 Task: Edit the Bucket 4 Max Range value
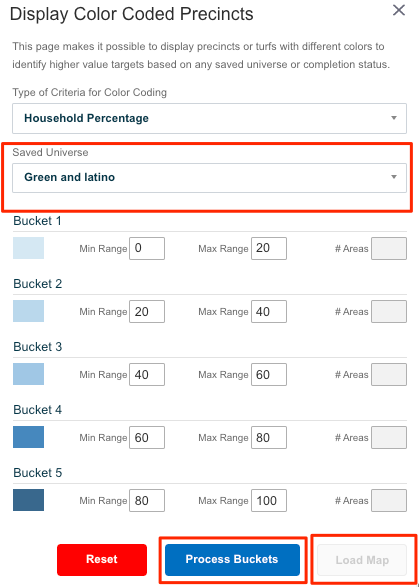coord(269,437)
